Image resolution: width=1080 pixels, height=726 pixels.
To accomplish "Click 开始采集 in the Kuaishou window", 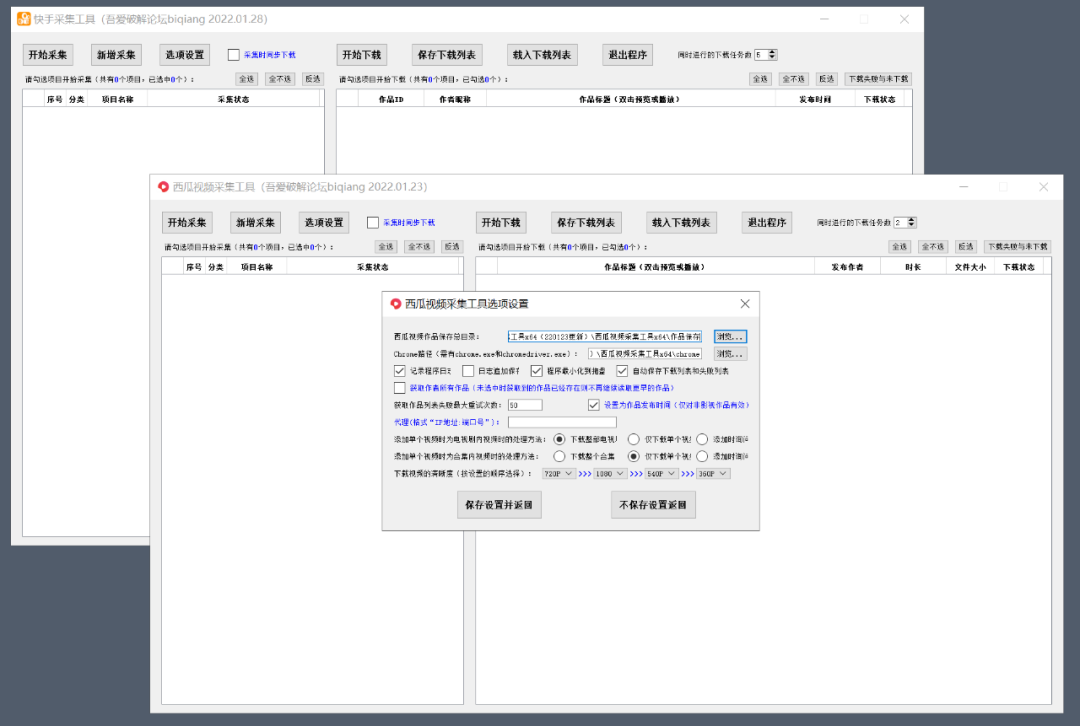I will tap(48, 54).
